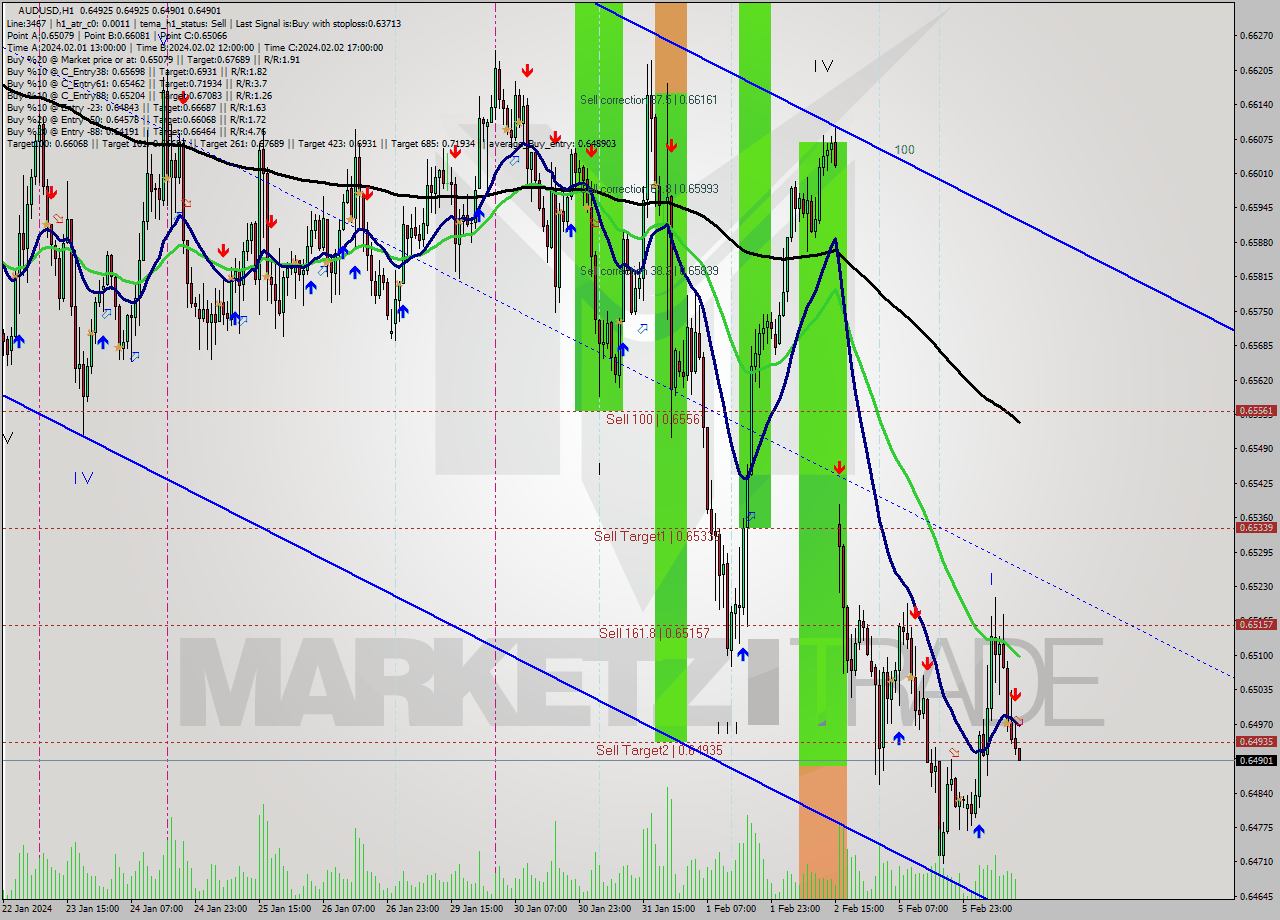Screen dimensions: 1280x920
Task: Click the 'Sell correction 61.8 | 0.65993' label
Action: pyautogui.click(x=649, y=188)
